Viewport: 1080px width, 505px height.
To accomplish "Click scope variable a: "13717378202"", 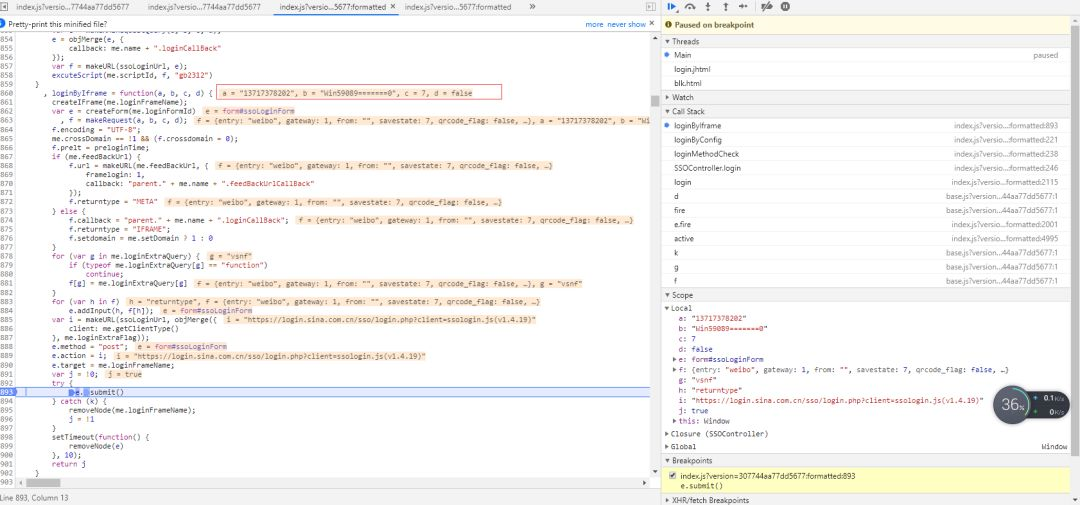I will [713, 318].
